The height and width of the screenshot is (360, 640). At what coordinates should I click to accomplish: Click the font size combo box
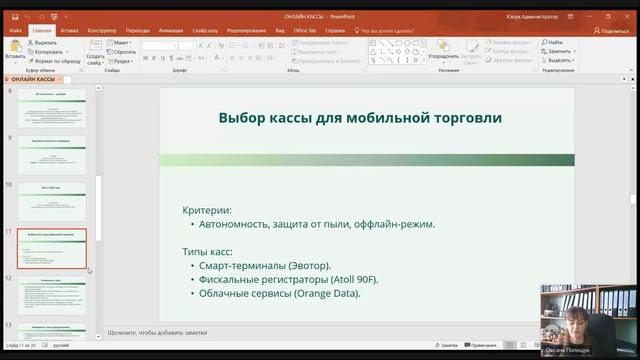(187, 46)
